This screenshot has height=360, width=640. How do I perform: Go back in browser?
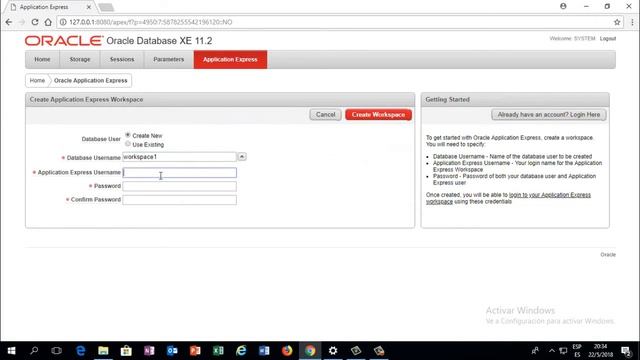(x=9, y=22)
